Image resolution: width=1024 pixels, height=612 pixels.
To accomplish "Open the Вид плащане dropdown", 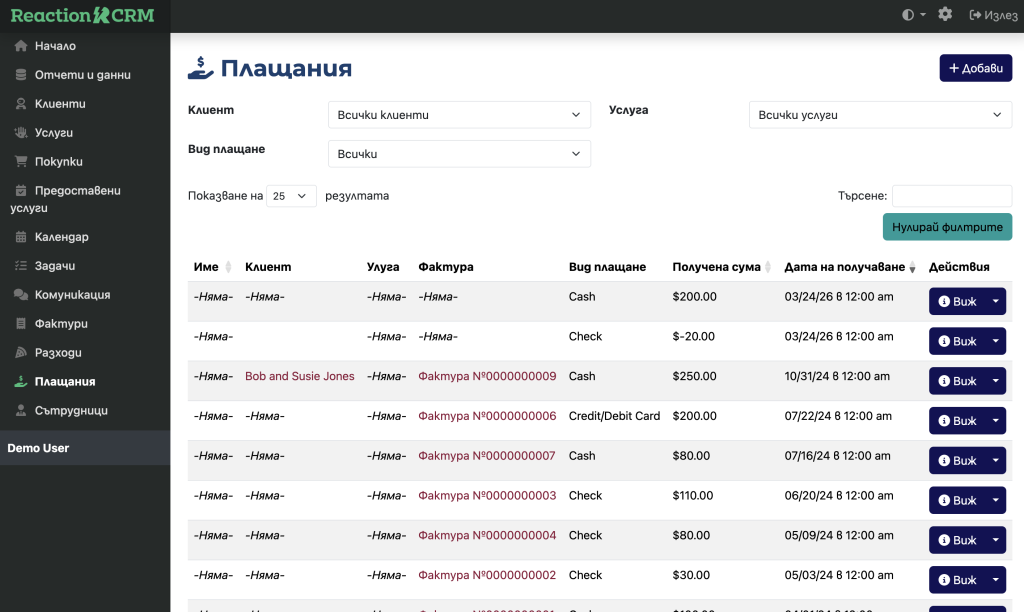I will (x=459, y=154).
